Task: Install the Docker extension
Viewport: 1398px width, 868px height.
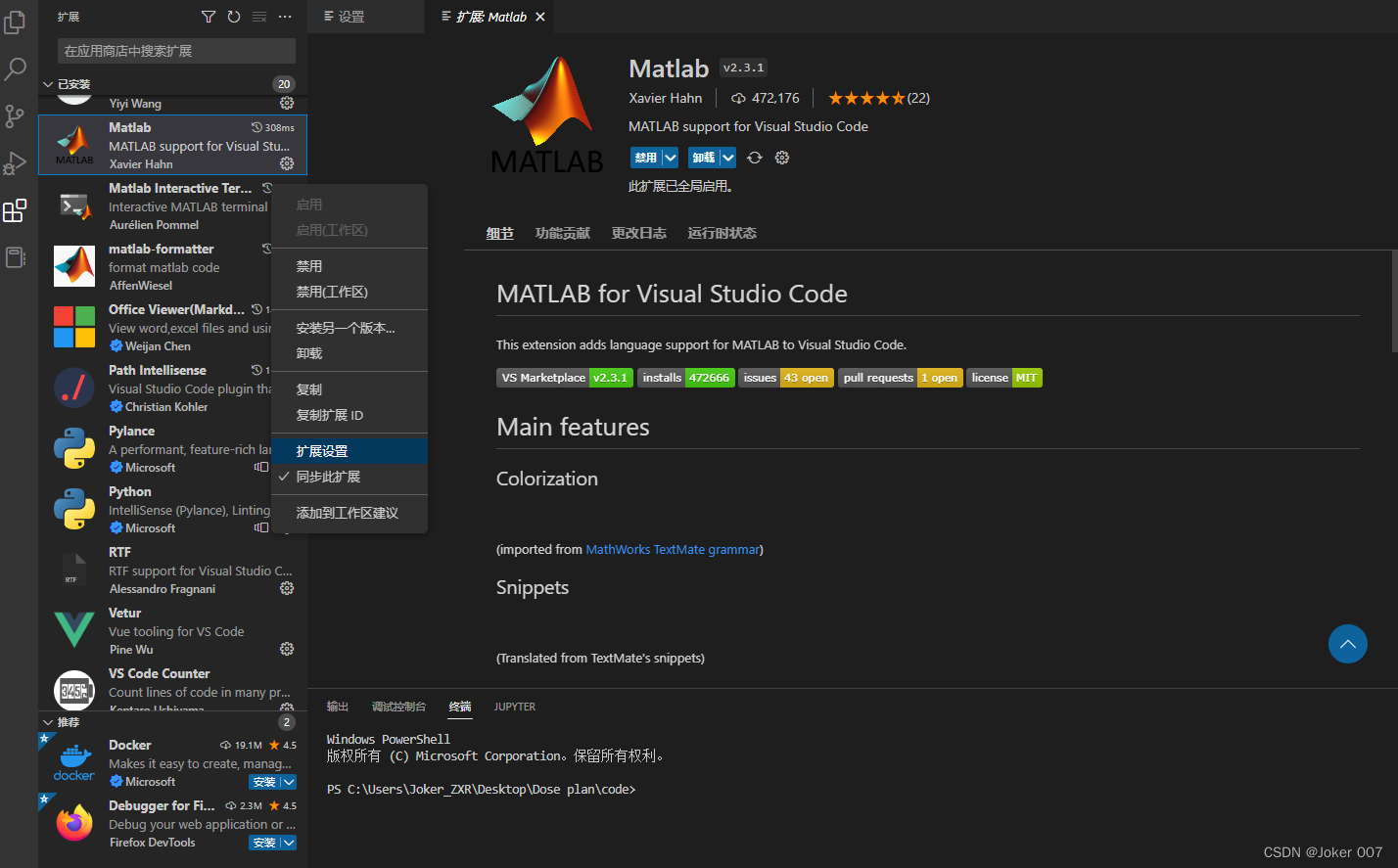Action: click(x=263, y=781)
